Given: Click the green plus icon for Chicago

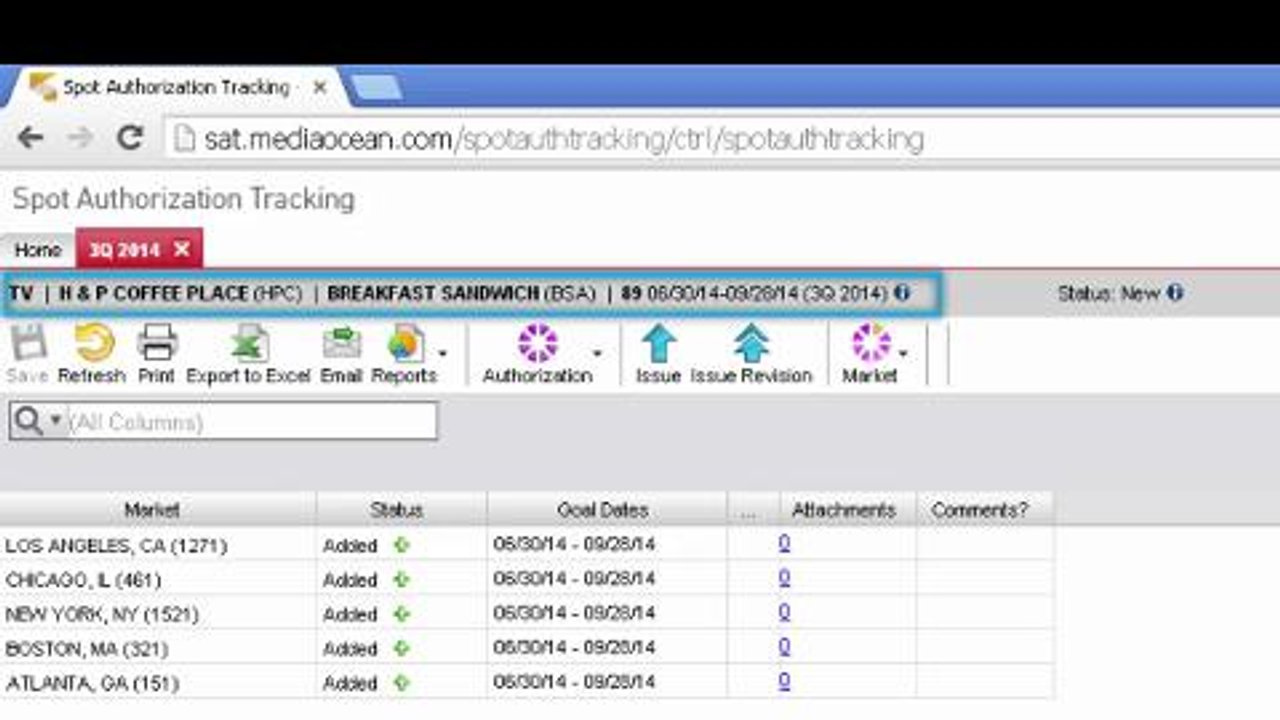Looking at the screenshot, I should pos(401,580).
